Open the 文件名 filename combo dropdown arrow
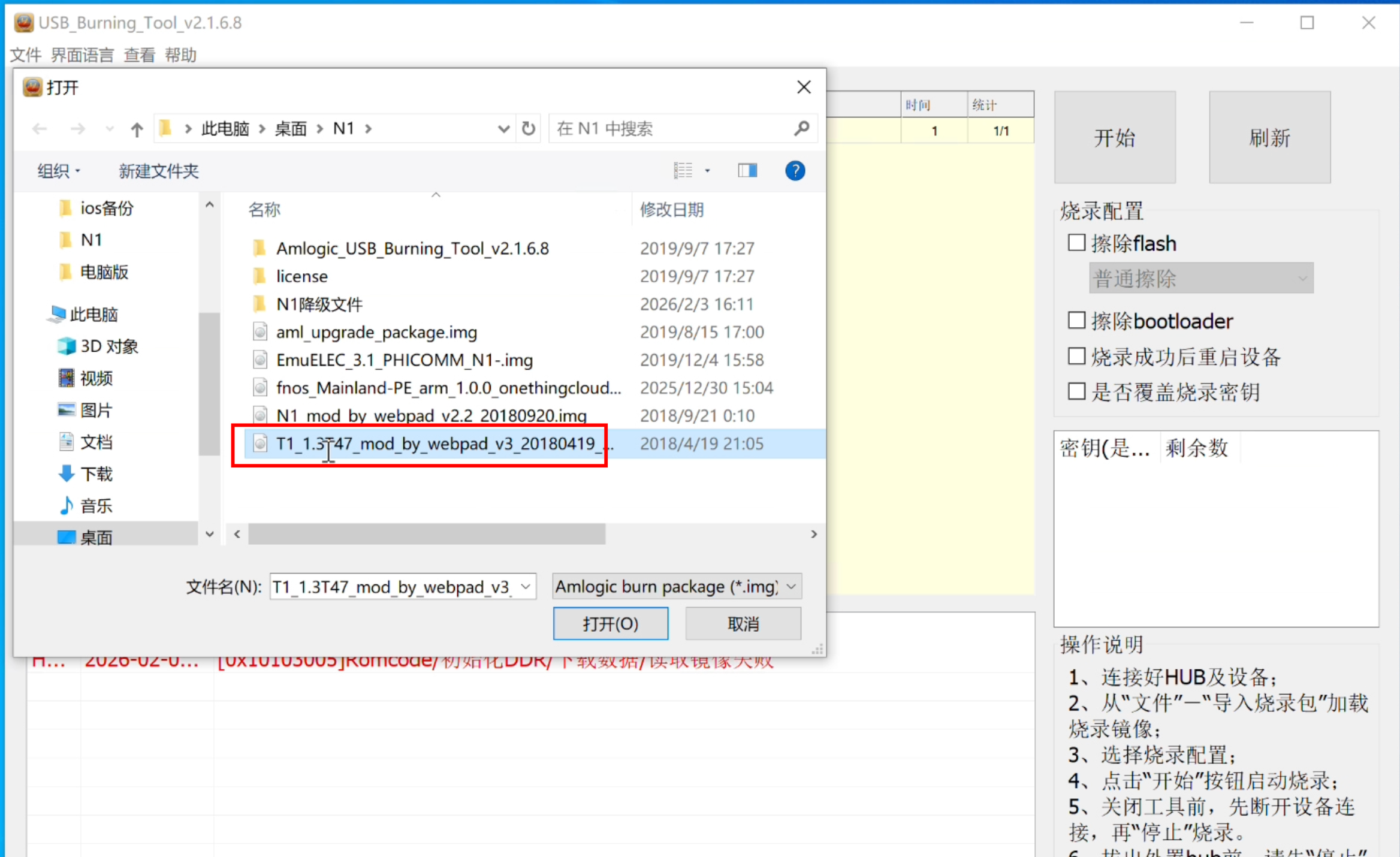Image resolution: width=1400 pixels, height=857 pixels. point(526,587)
